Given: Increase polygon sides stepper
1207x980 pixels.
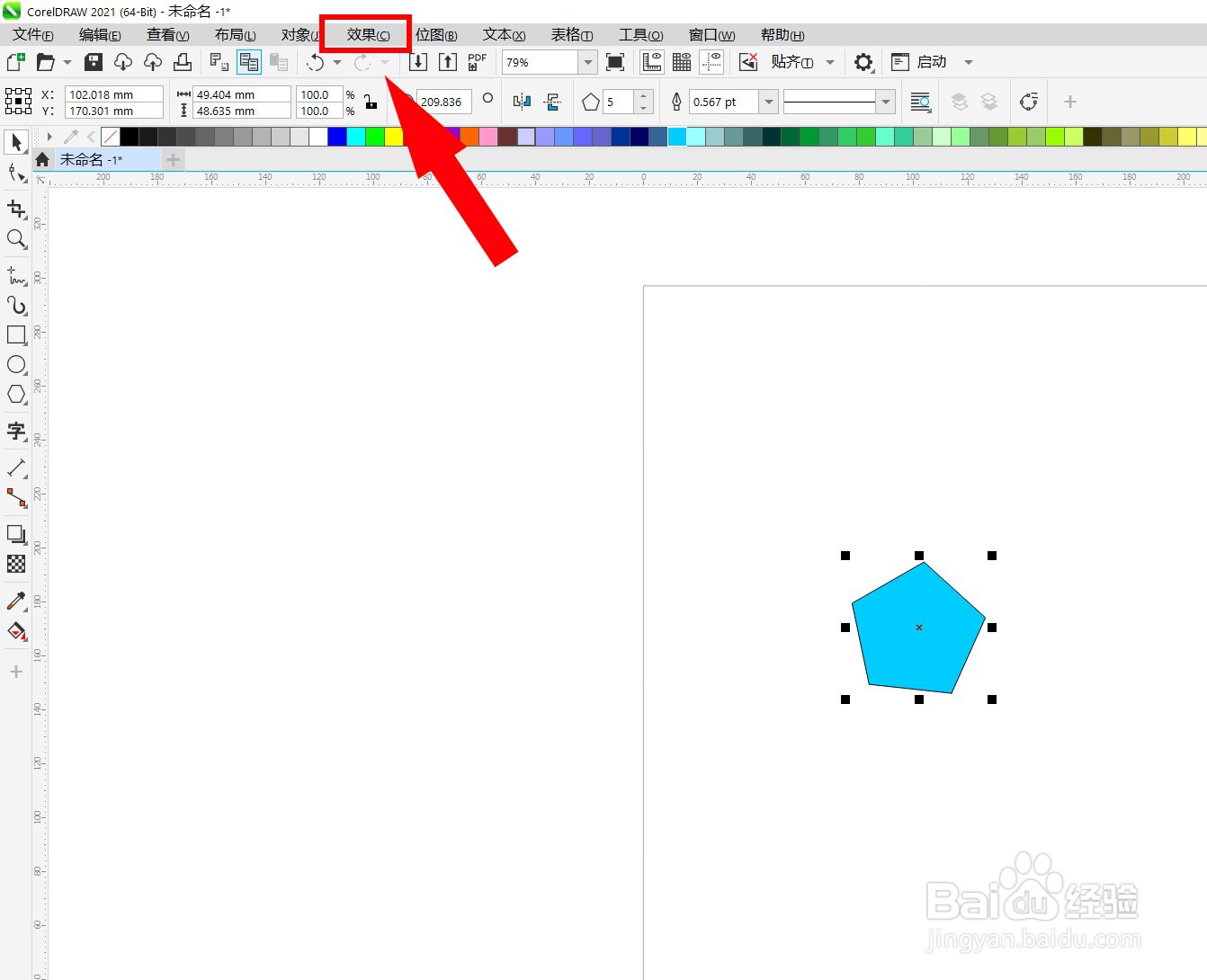Looking at the screenshot, I should (x=643, y=96).
